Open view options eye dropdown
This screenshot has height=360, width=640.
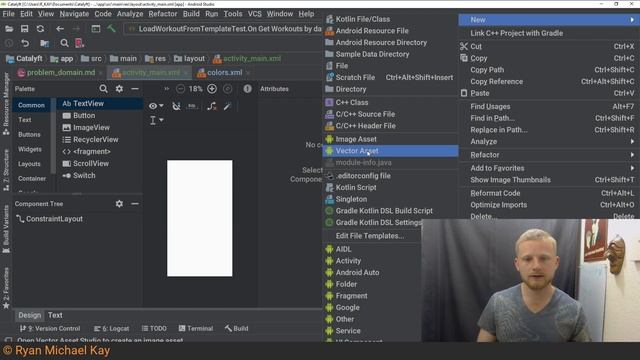[156, 106]
